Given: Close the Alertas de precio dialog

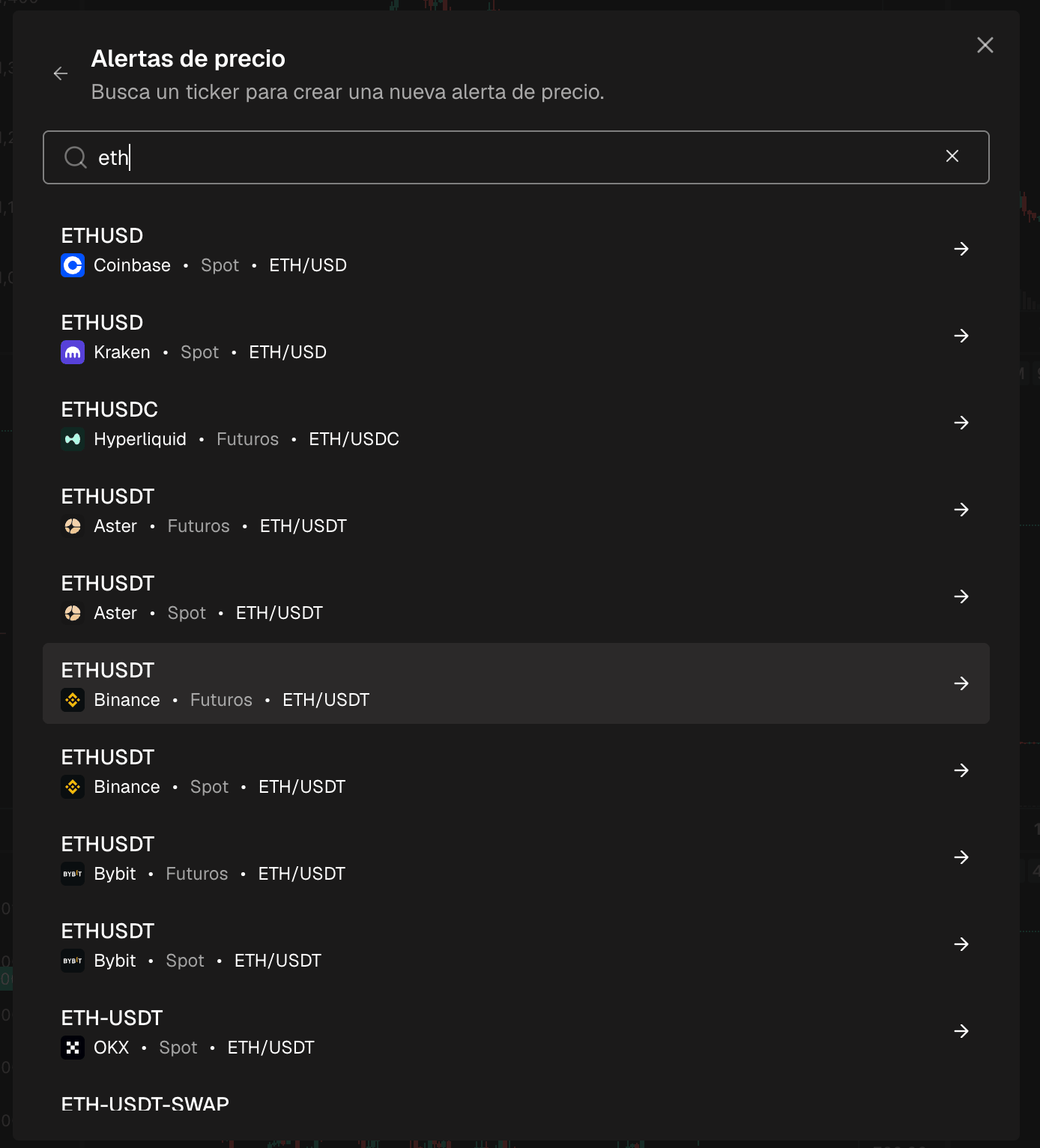Looking at the screenshot, I should coord(985,45).
